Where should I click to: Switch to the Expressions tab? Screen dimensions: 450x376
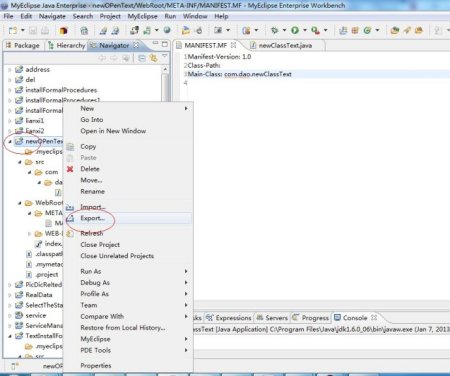coord(229,318)
